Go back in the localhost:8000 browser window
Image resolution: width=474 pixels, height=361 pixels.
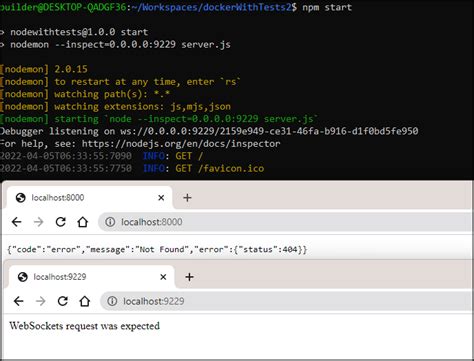(x=17, y=222)
